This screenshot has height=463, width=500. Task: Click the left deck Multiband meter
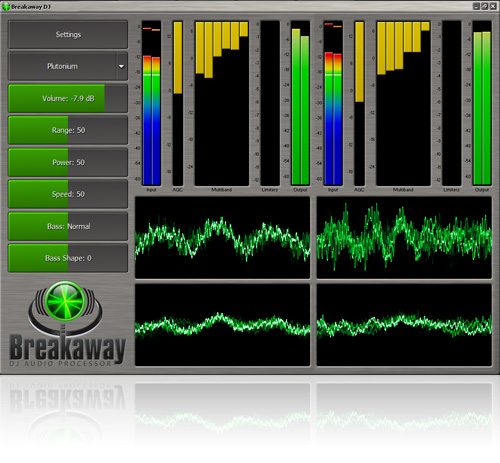[222, 103]
